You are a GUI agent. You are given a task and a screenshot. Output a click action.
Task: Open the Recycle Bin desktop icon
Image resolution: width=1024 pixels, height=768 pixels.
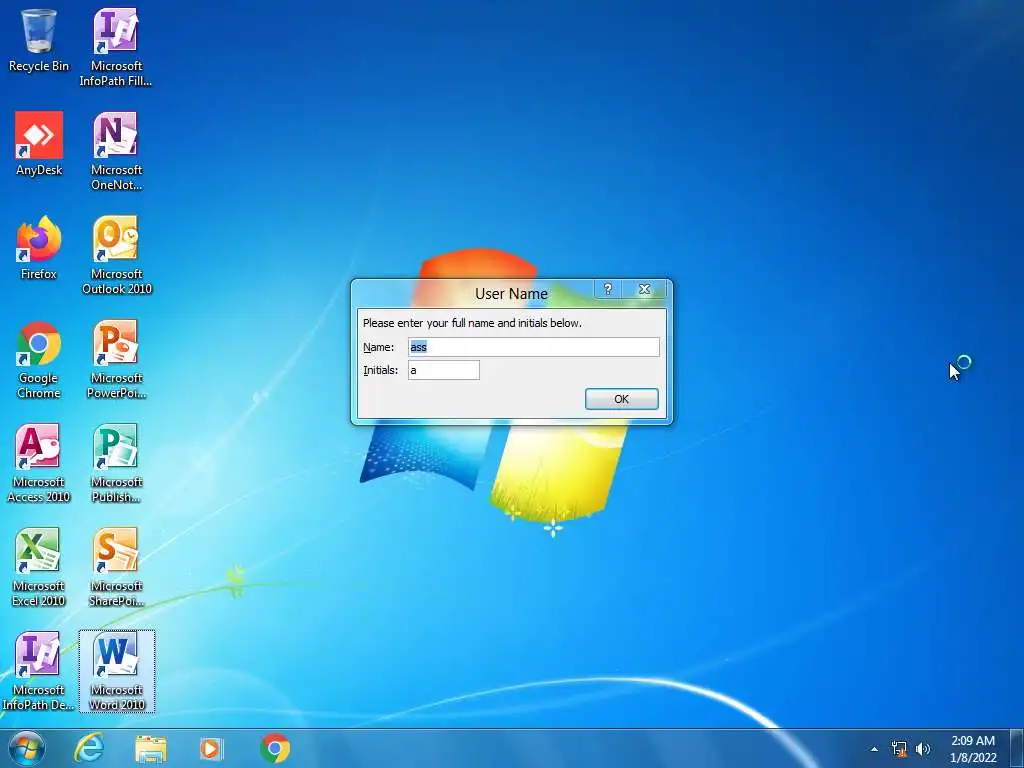click(39, 40)
